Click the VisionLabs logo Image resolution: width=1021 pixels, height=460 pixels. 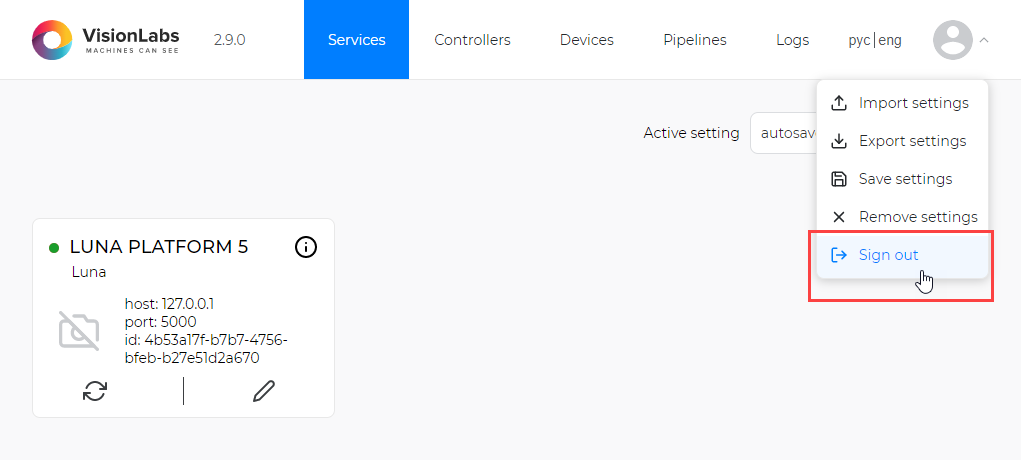click(105, 40)
